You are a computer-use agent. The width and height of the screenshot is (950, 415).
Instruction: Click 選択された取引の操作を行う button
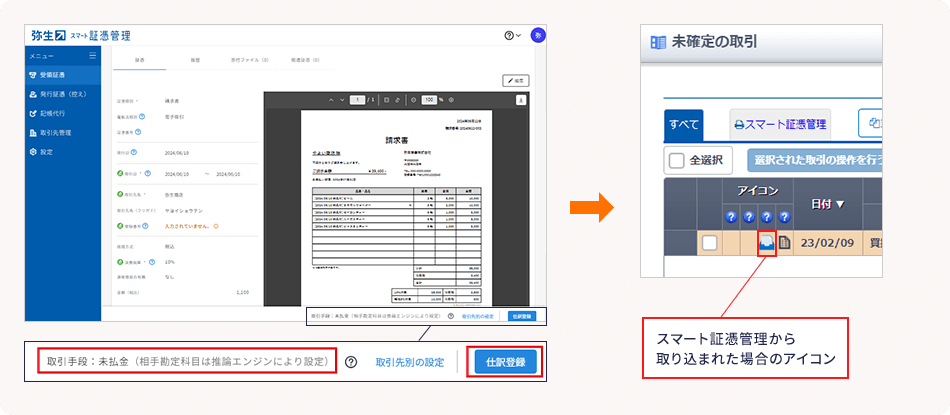(814, 161)
